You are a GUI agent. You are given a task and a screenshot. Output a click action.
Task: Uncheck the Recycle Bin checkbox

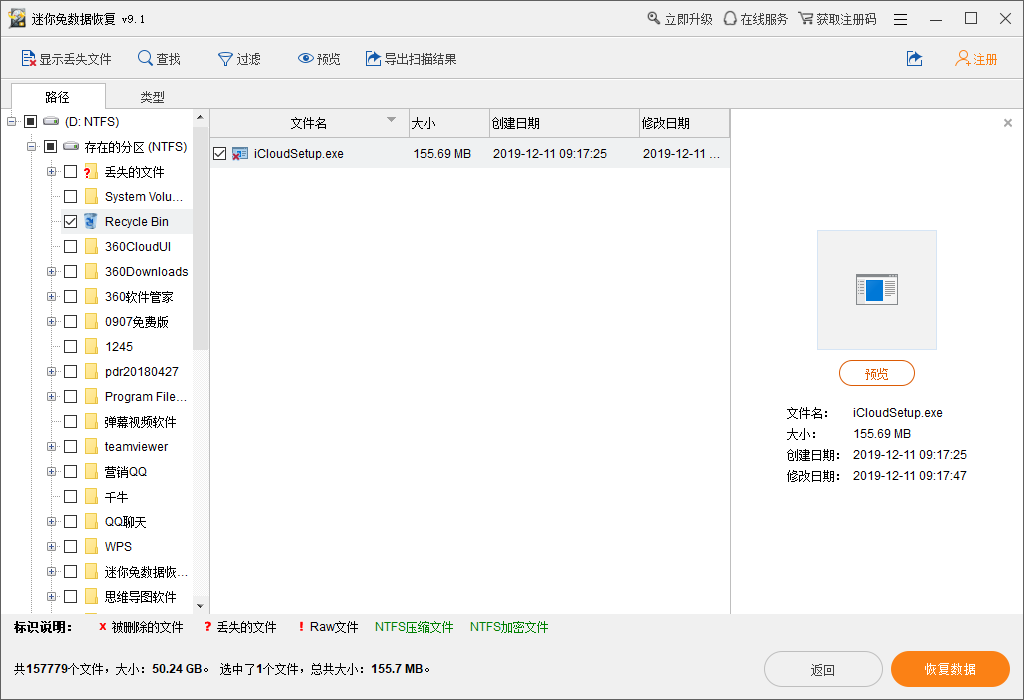71,221
